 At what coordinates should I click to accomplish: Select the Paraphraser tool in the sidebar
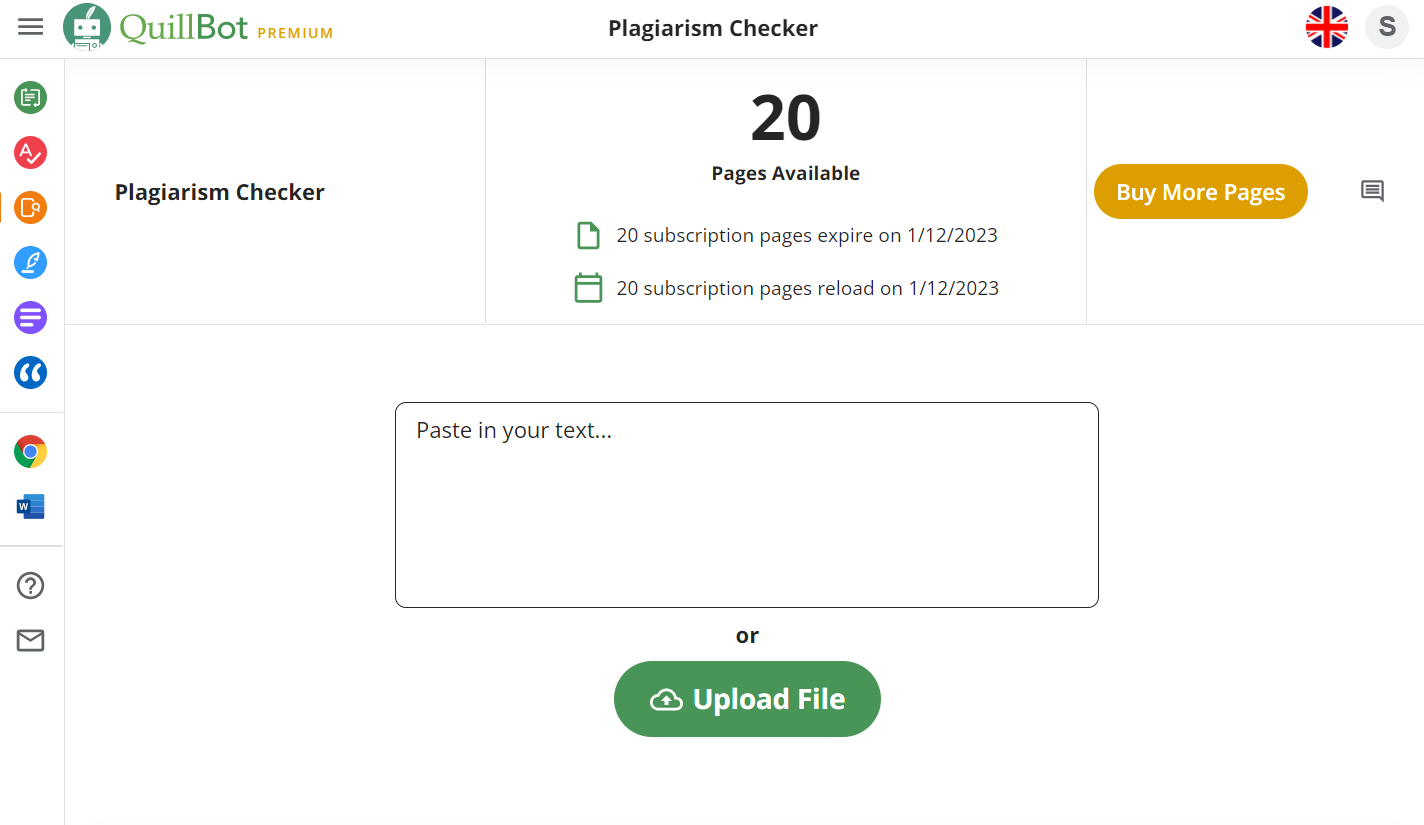(x=30, y=98)
